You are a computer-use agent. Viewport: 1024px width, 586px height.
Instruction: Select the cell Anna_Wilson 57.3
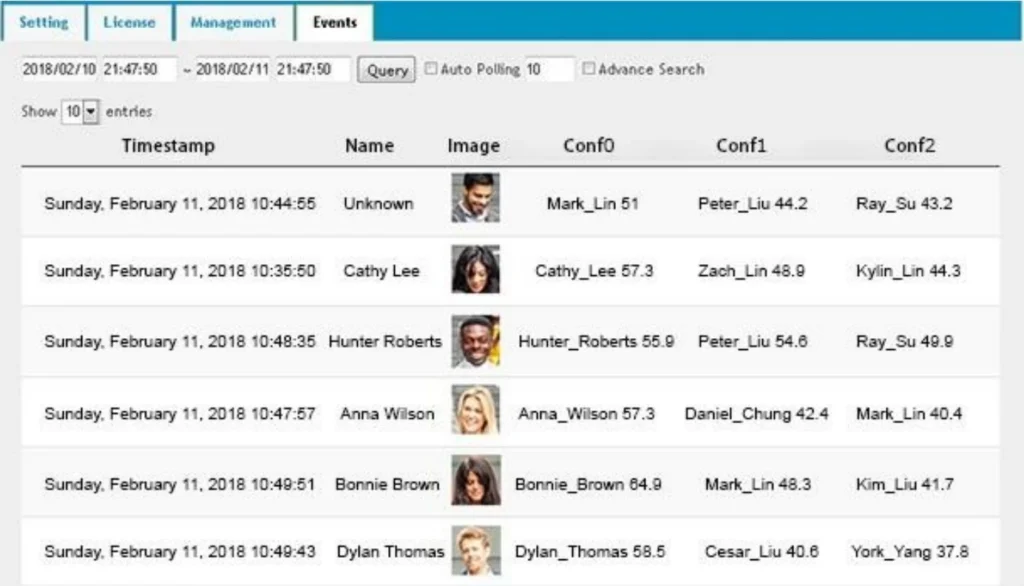click(x=586, y=414)
